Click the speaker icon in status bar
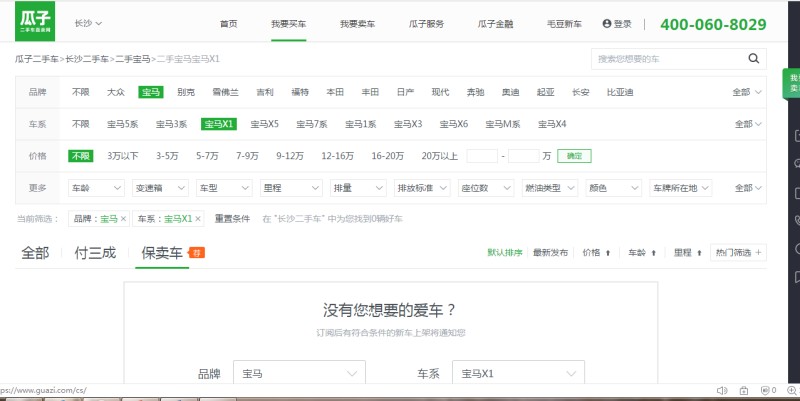The width and height of the screenshot is (800, 401). (x=722, y=391)
